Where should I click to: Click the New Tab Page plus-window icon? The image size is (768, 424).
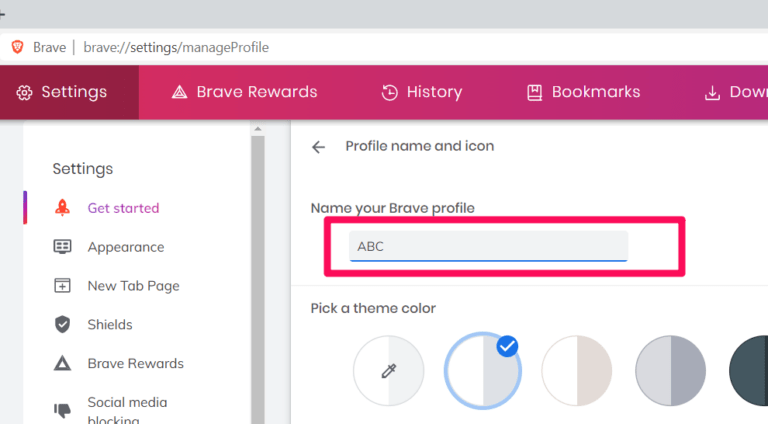[62, 285]
